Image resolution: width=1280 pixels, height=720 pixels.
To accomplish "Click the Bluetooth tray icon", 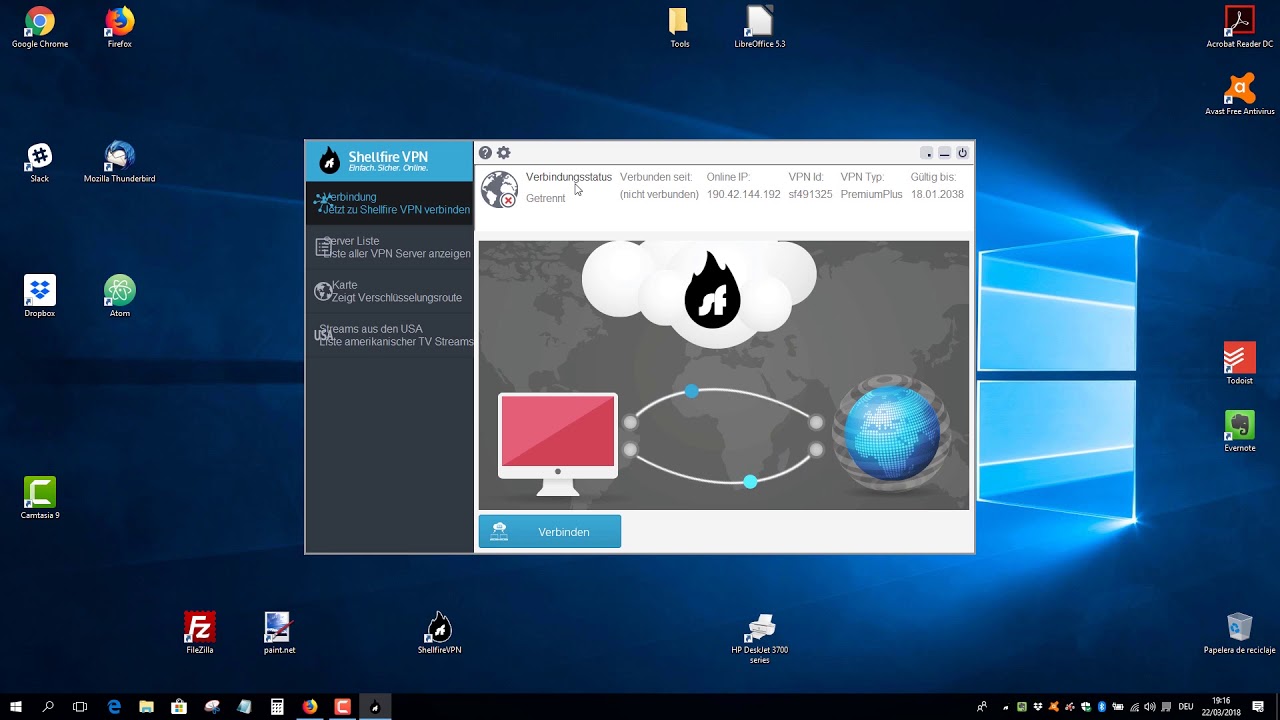I will (x=1102, y=707).
